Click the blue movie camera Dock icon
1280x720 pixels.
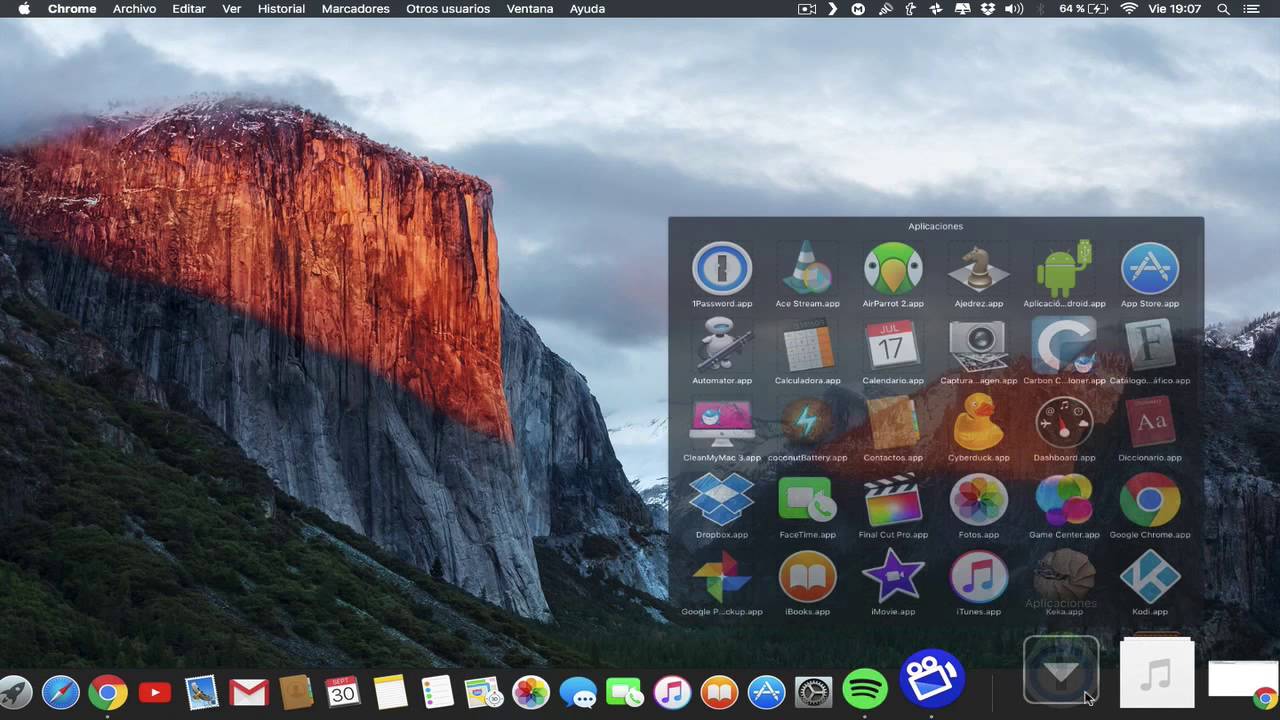(x=932, y=679)
